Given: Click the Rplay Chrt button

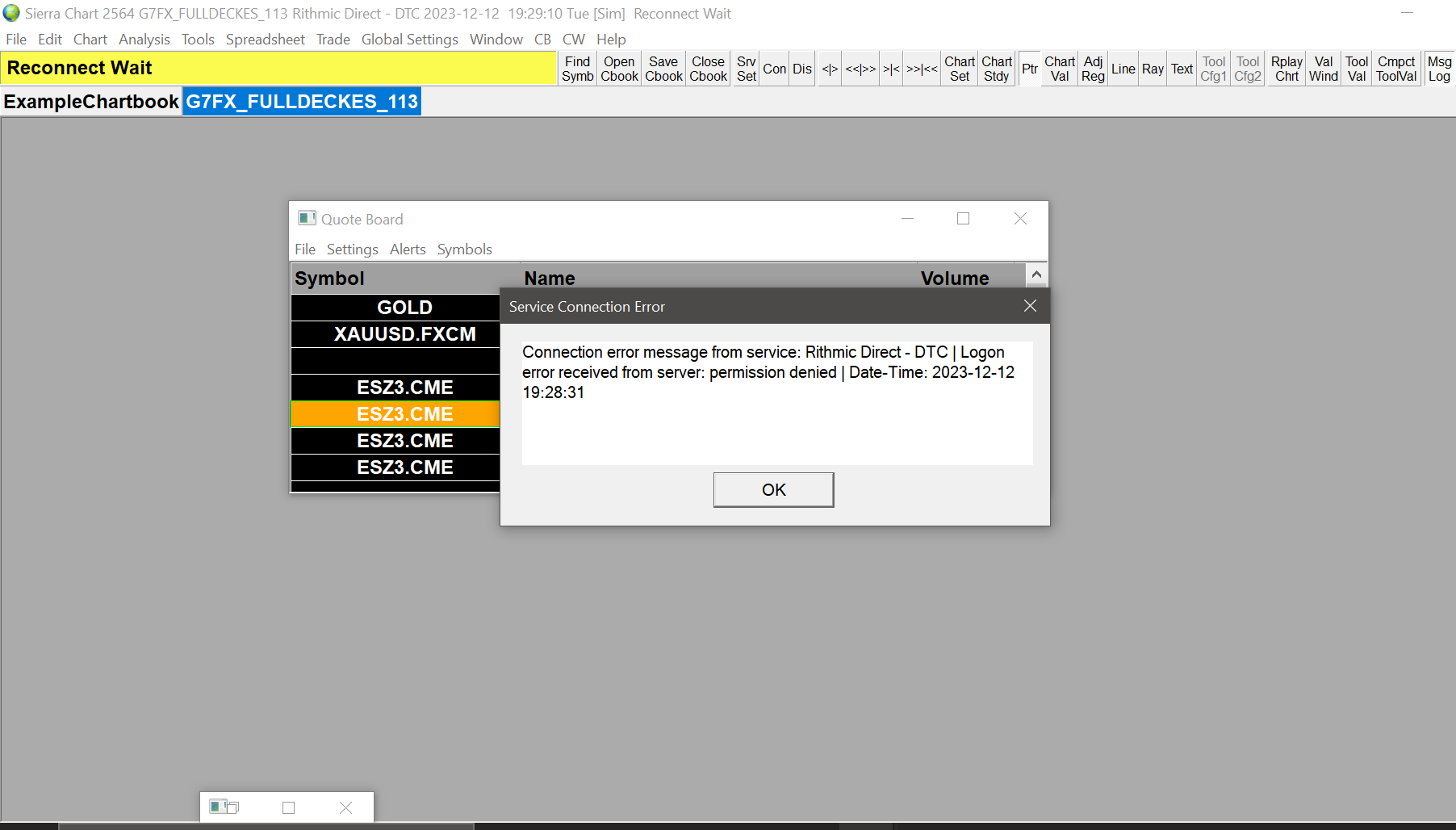Looking at the screenshot, I should 1287,69.
